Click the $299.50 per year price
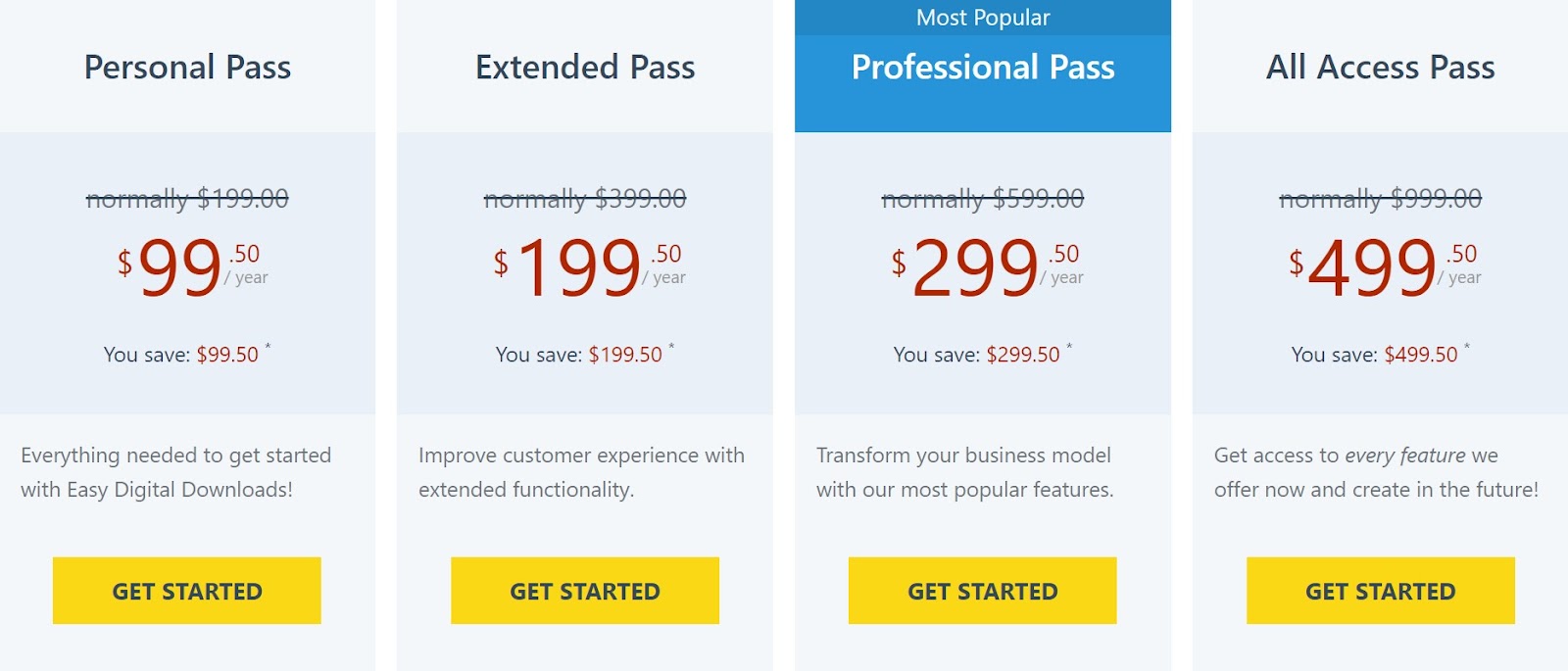This screenshot has width=1568, height=671. click(987, 266)
